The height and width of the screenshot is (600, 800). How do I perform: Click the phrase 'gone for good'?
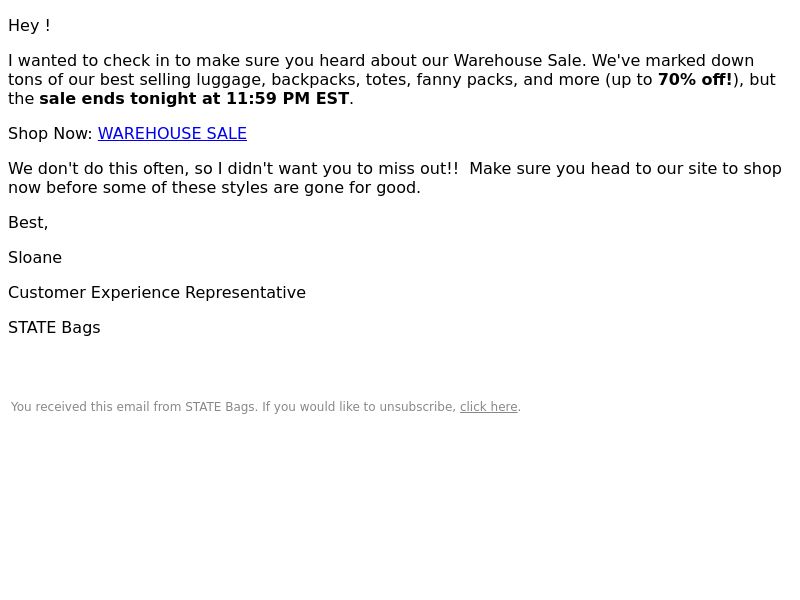pyautogui.click(x=360, y=188)
